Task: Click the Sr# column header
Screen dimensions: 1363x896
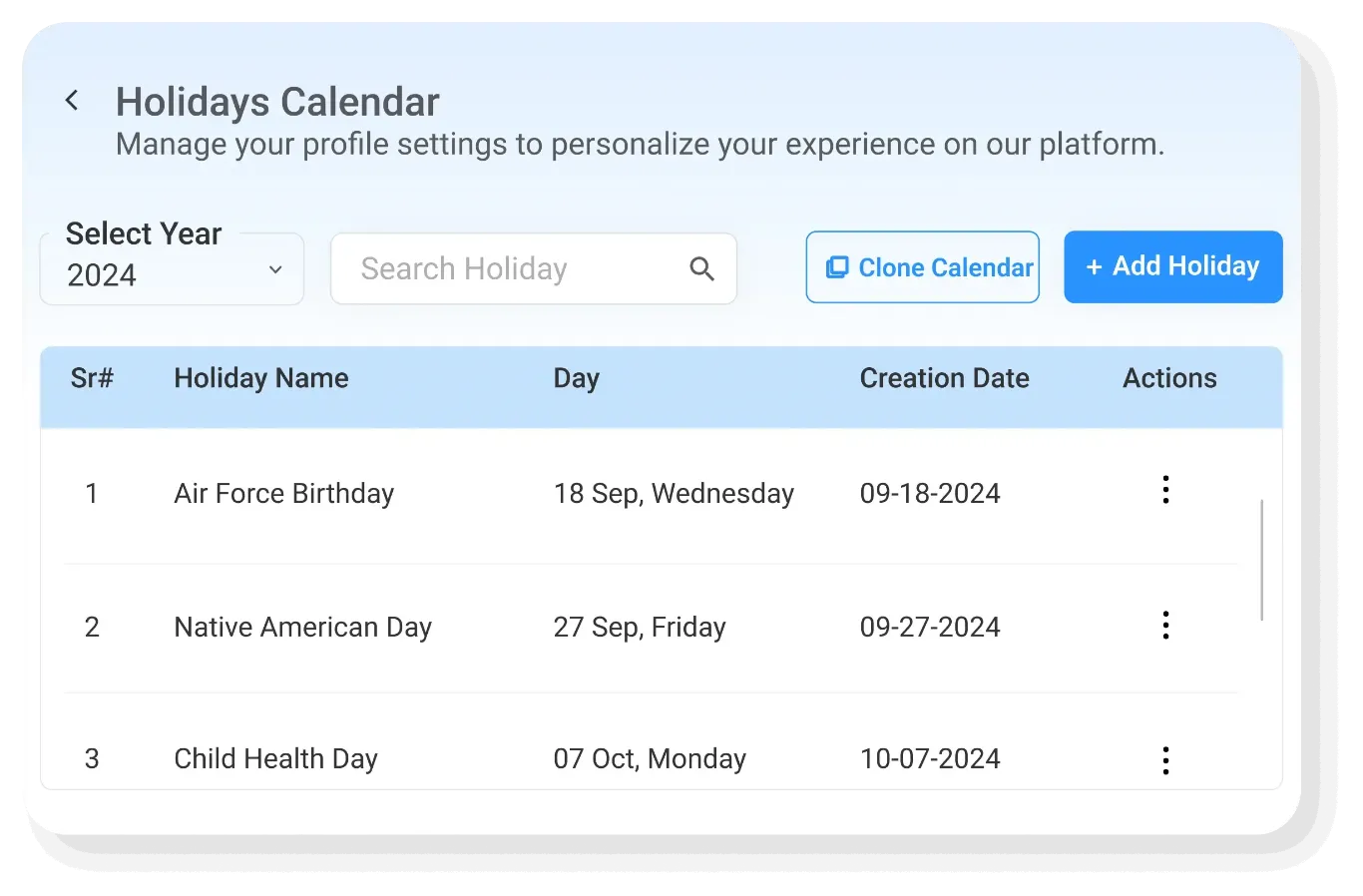Action: [x=92, y=378]
